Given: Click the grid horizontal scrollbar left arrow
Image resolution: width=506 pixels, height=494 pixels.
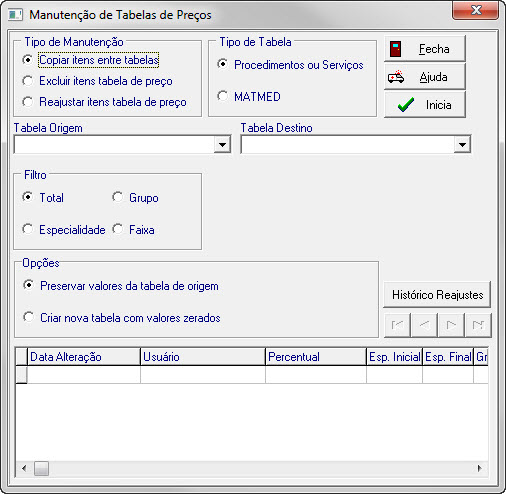Looking at the screenshot, I should [x=24, y=468].
